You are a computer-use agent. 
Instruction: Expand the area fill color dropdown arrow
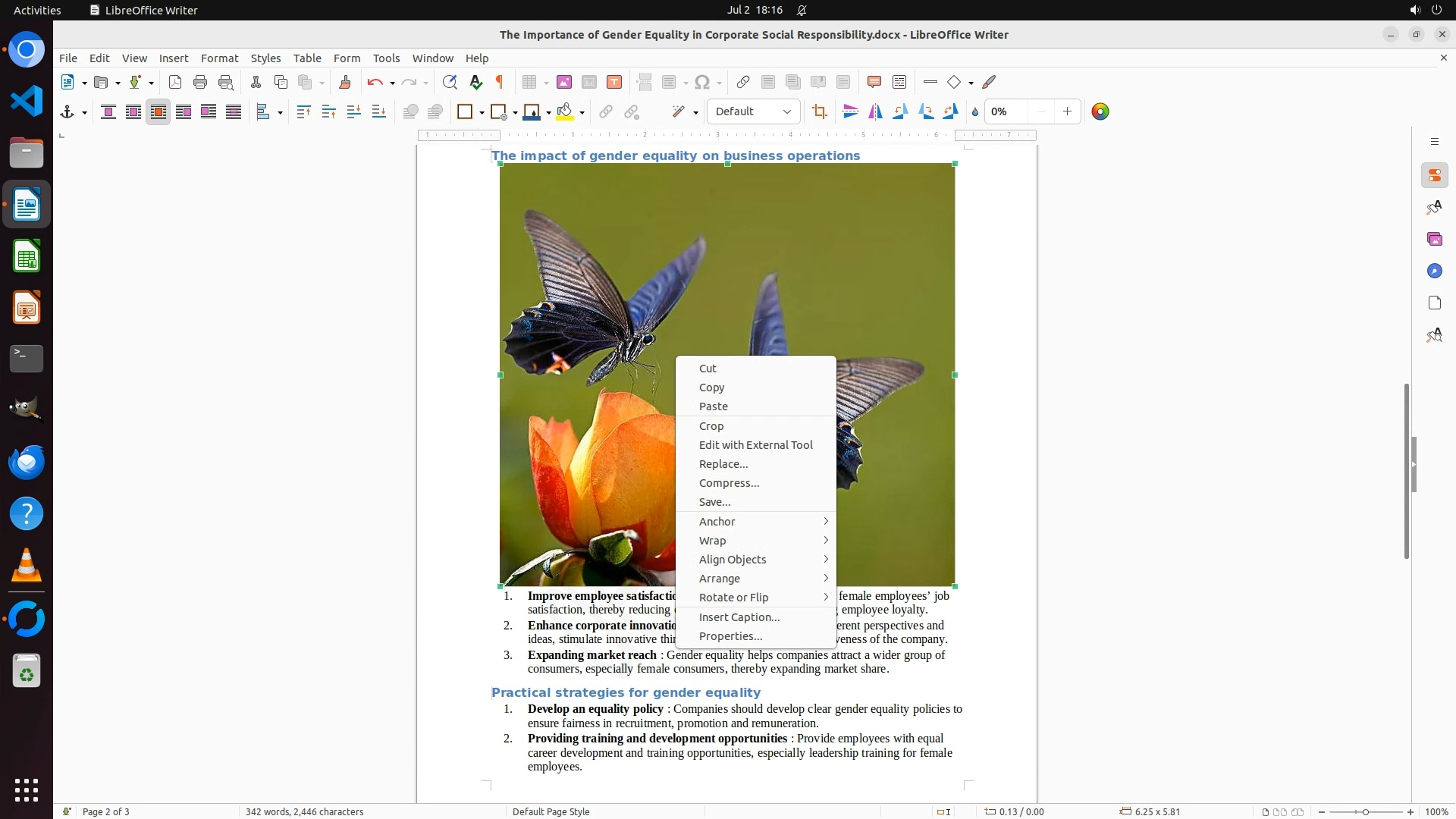pyautogui.click(x=582, y=113)
